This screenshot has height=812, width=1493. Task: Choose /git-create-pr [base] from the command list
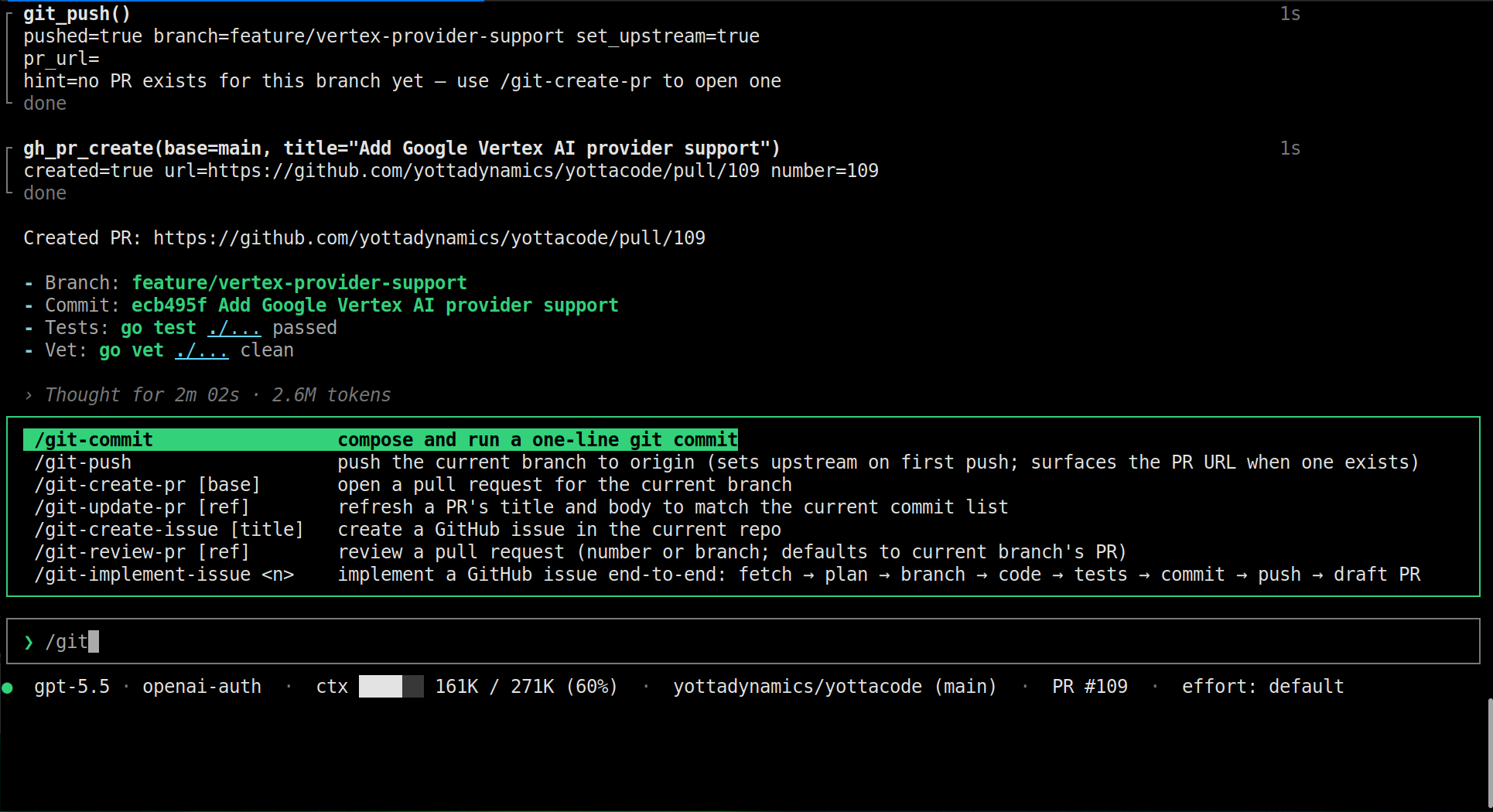[413, 485]
